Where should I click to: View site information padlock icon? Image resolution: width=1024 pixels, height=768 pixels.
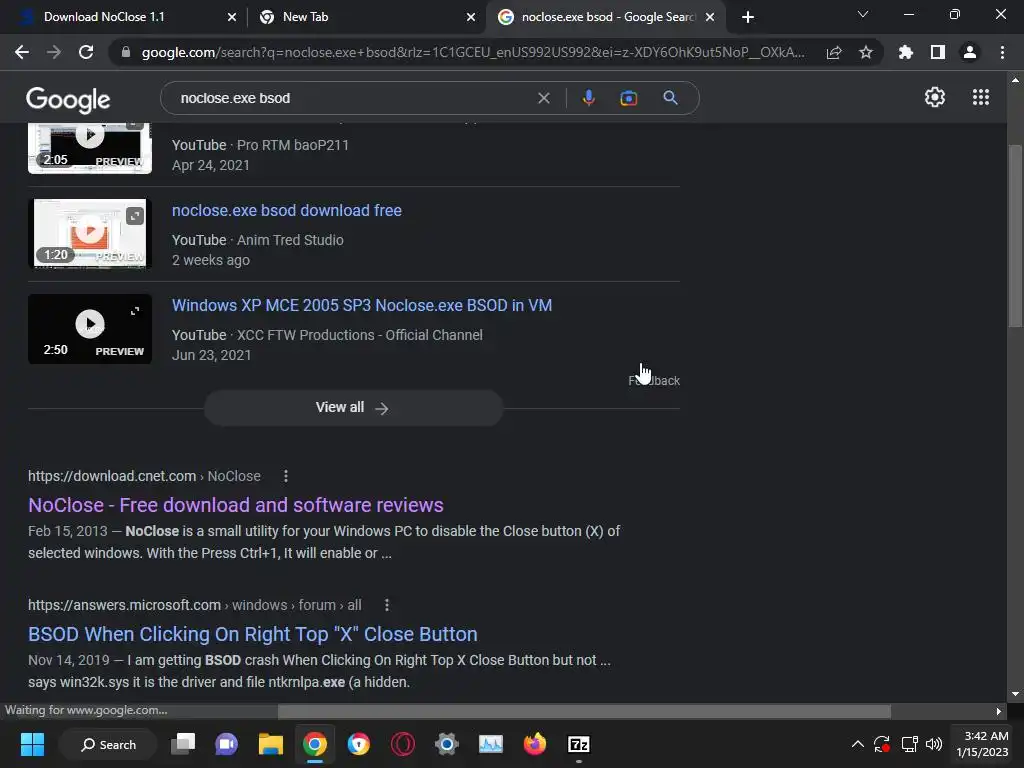point(126,52)
